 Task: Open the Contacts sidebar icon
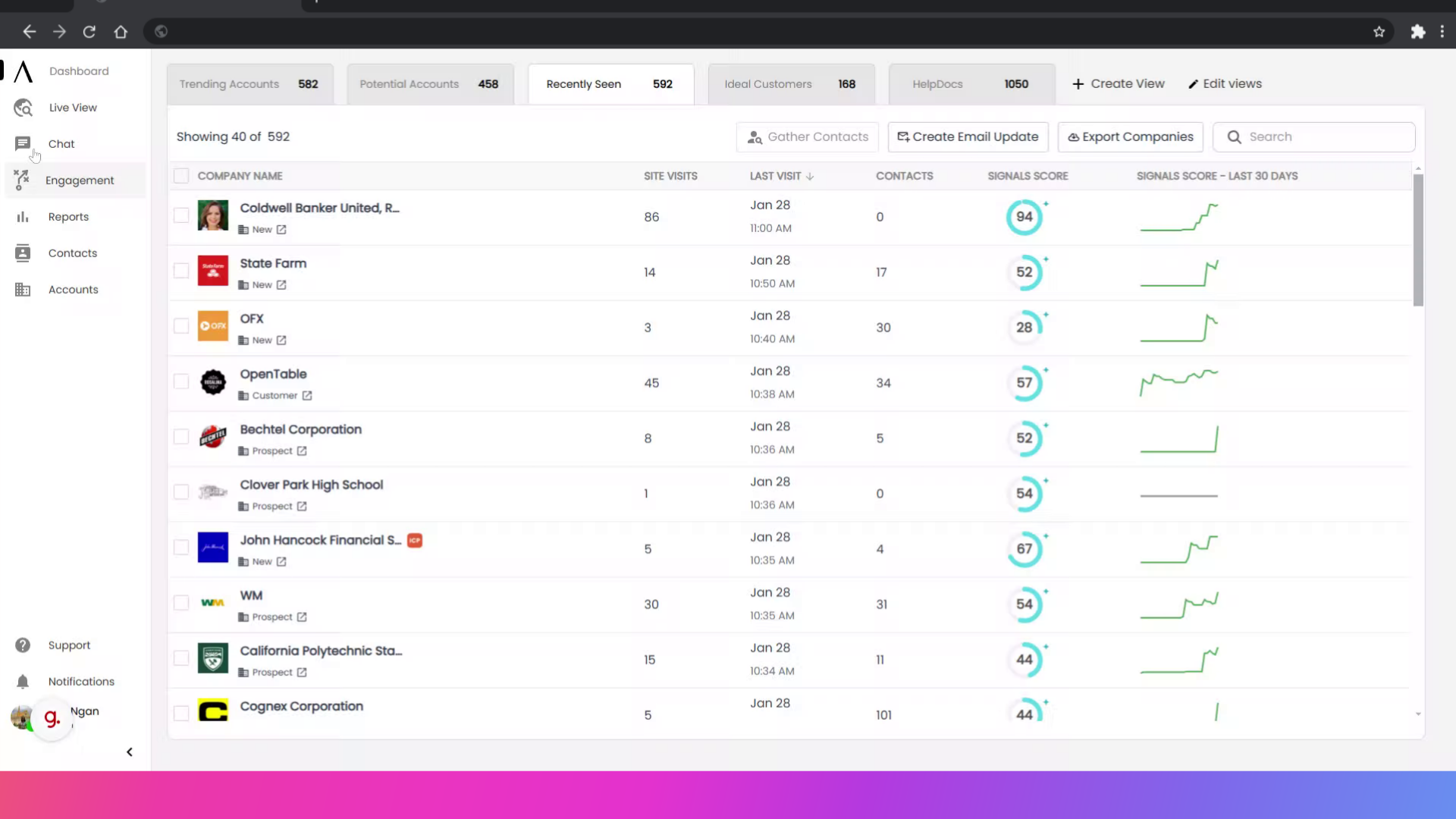point(23,253)
